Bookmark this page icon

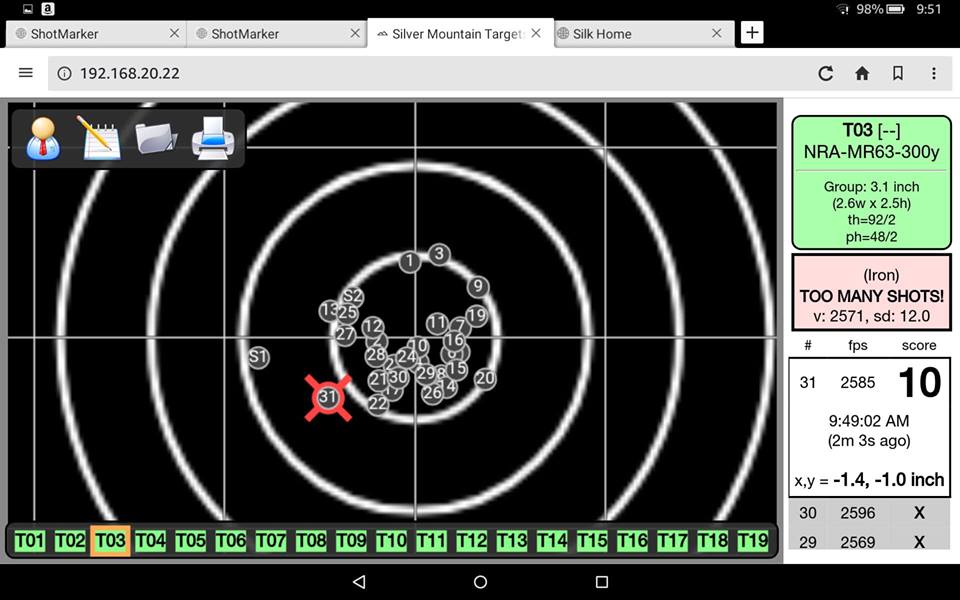point(898,73)
